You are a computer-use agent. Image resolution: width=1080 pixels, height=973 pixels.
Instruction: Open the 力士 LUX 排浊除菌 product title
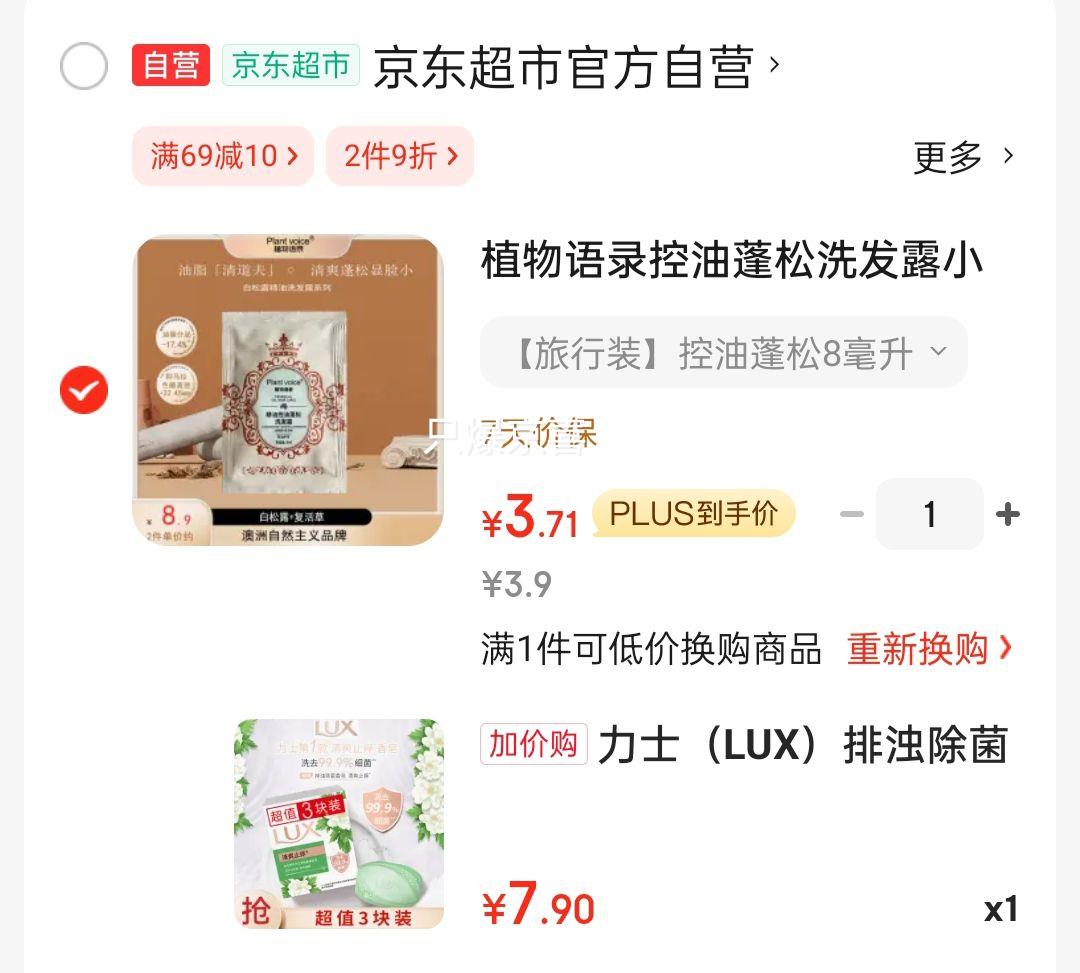[803, 744]
